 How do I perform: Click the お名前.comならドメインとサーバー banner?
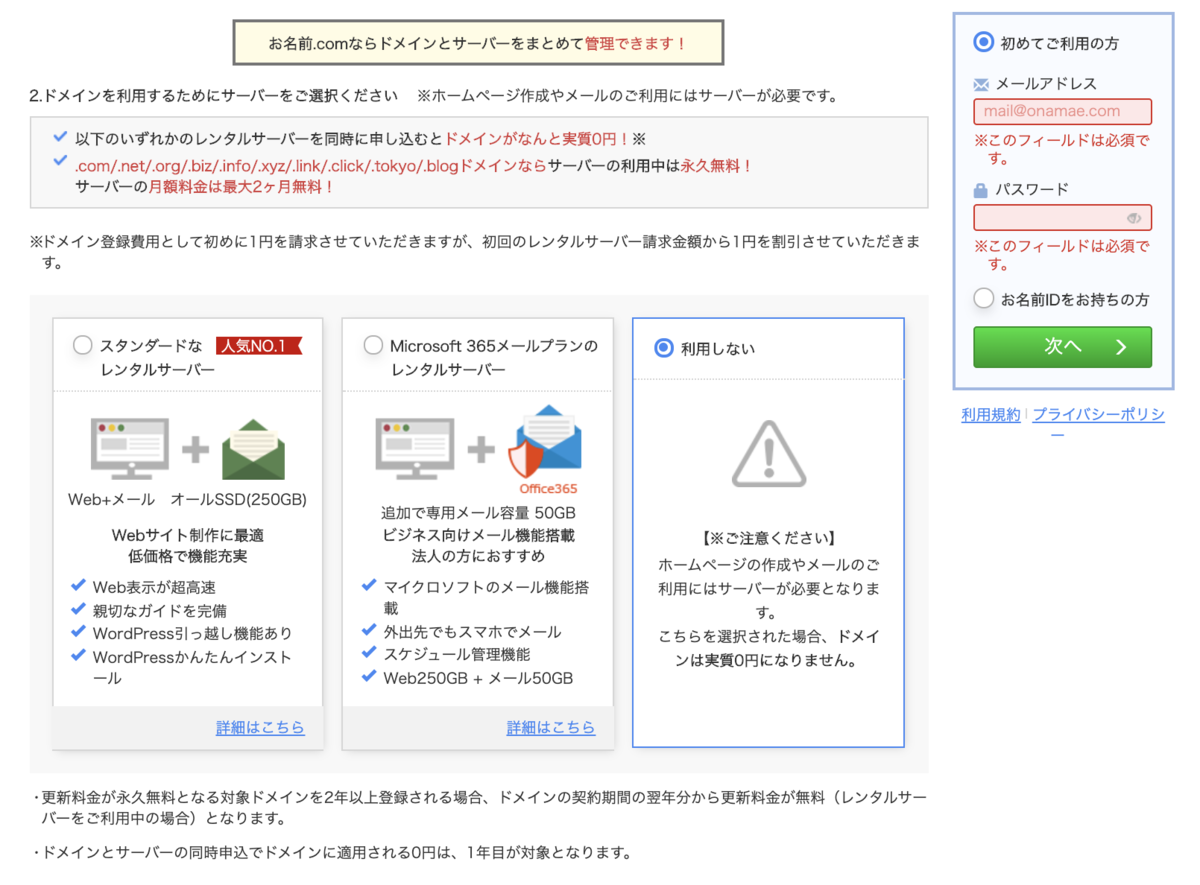coord(478,43)
